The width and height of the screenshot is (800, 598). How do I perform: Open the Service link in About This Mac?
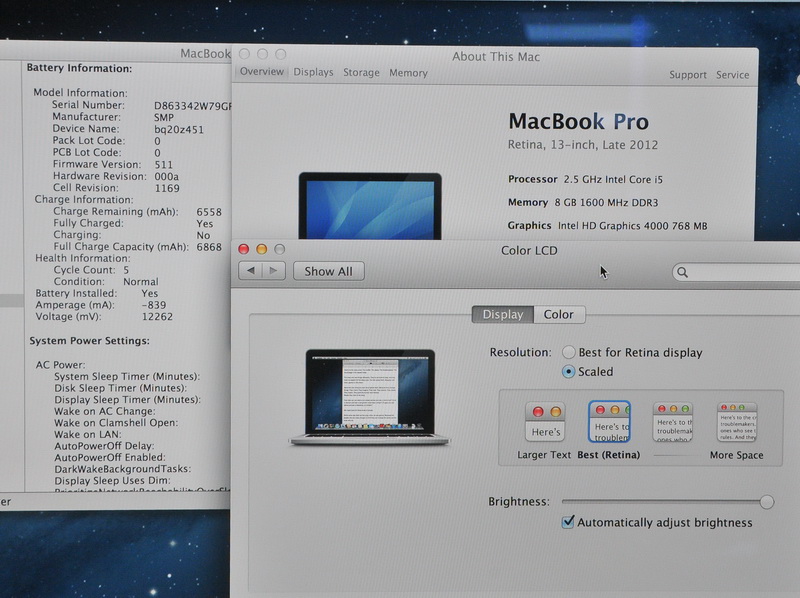(733, 75)
